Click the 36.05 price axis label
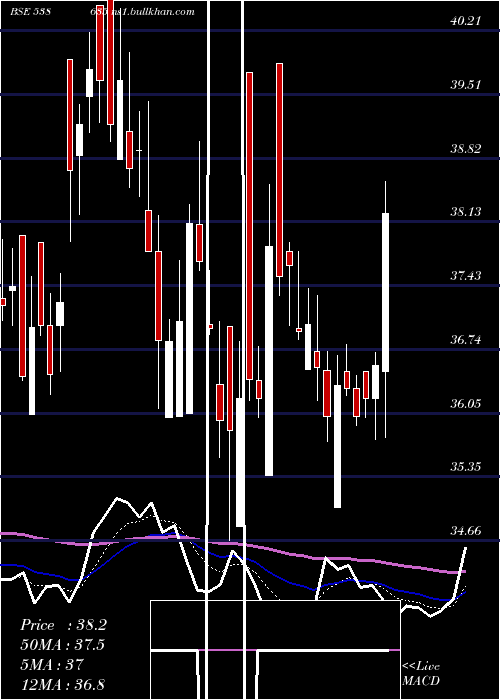This screenshot has width=500, height=700. (466, 404)
